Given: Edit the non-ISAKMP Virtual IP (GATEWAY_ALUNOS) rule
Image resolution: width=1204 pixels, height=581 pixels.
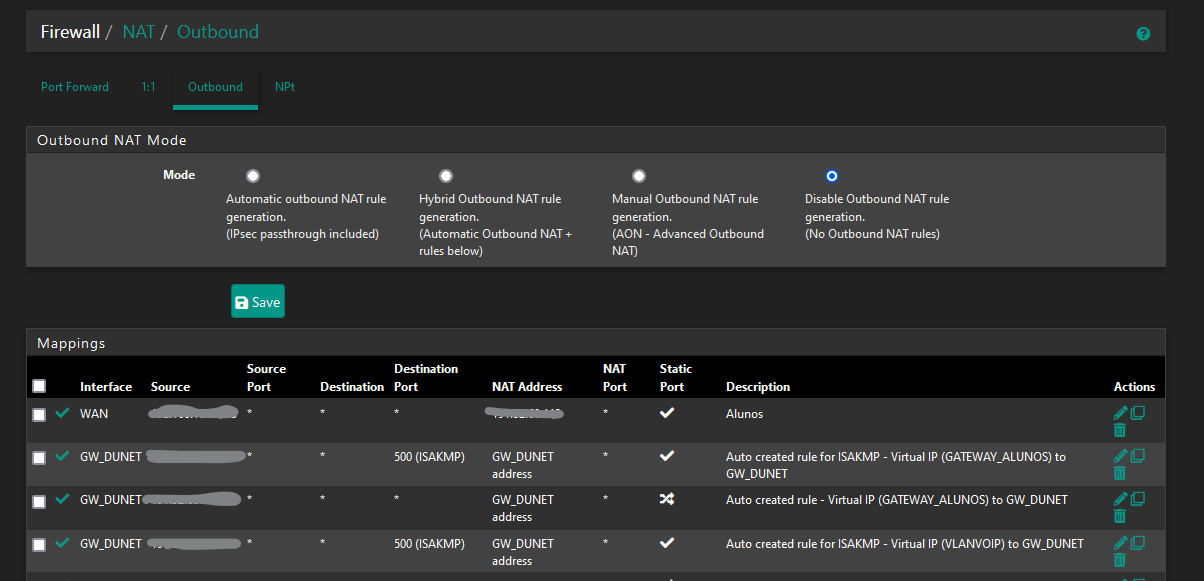Looking at the screenshot, I should 1120,499.
